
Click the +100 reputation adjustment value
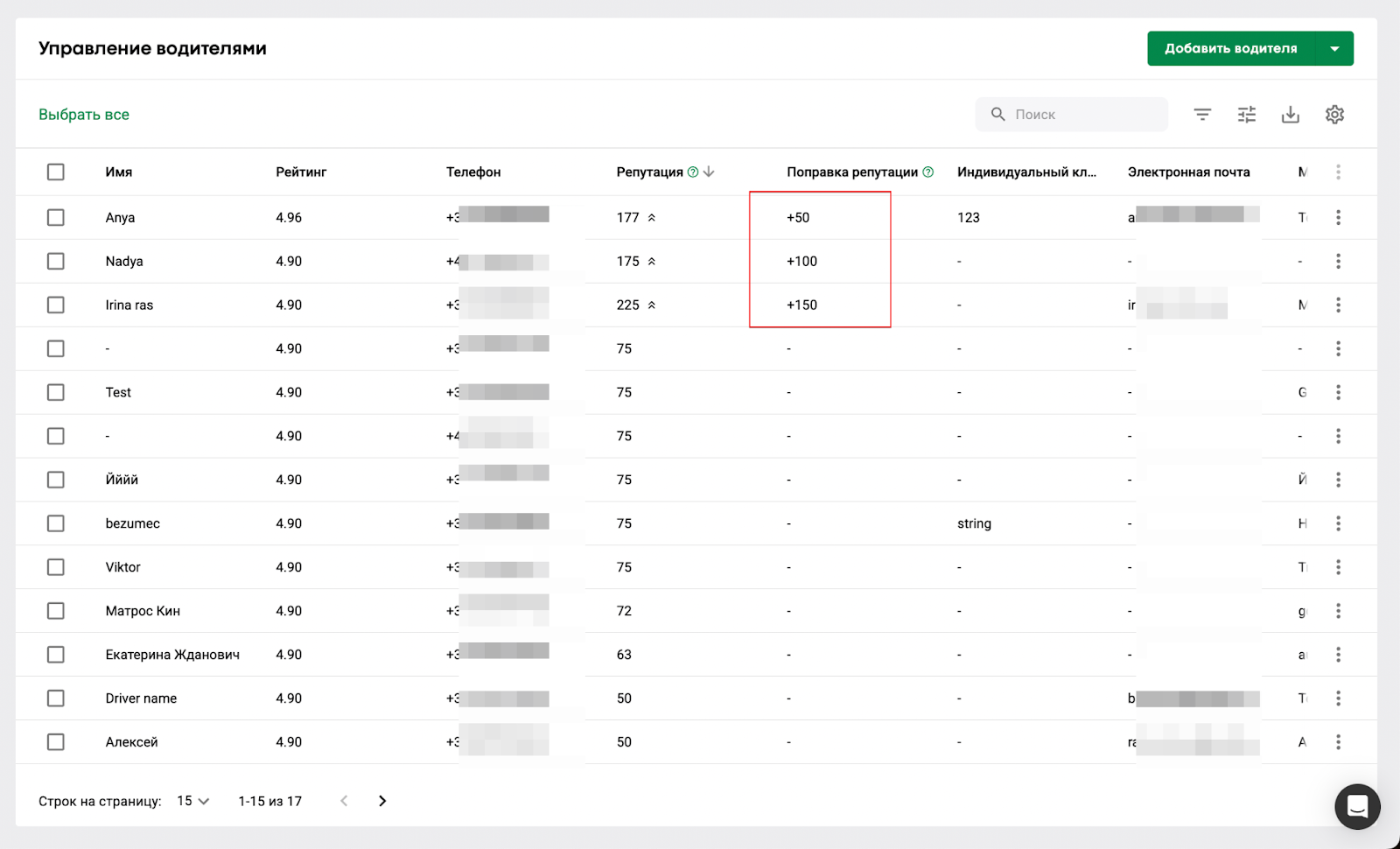tap(801, 262)
